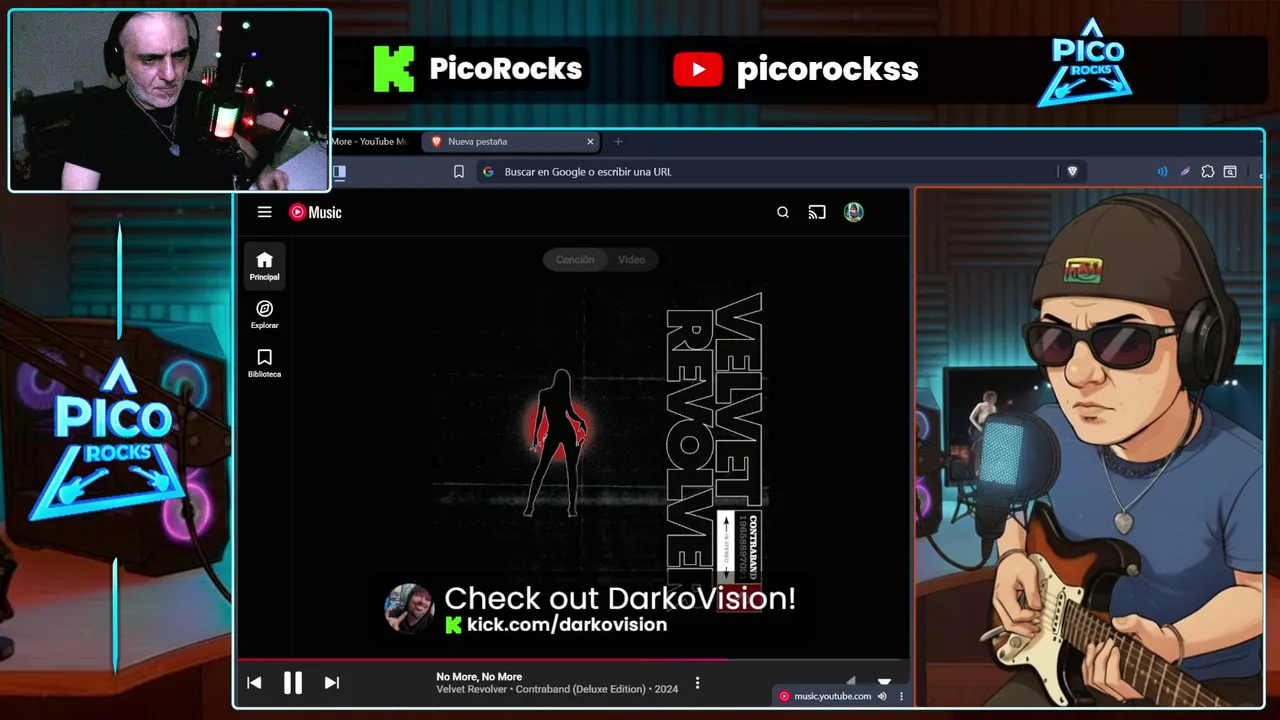Open Explorar in the sidebar
The height and width of the screenshot is (720, 1280).
pos(264,315)
